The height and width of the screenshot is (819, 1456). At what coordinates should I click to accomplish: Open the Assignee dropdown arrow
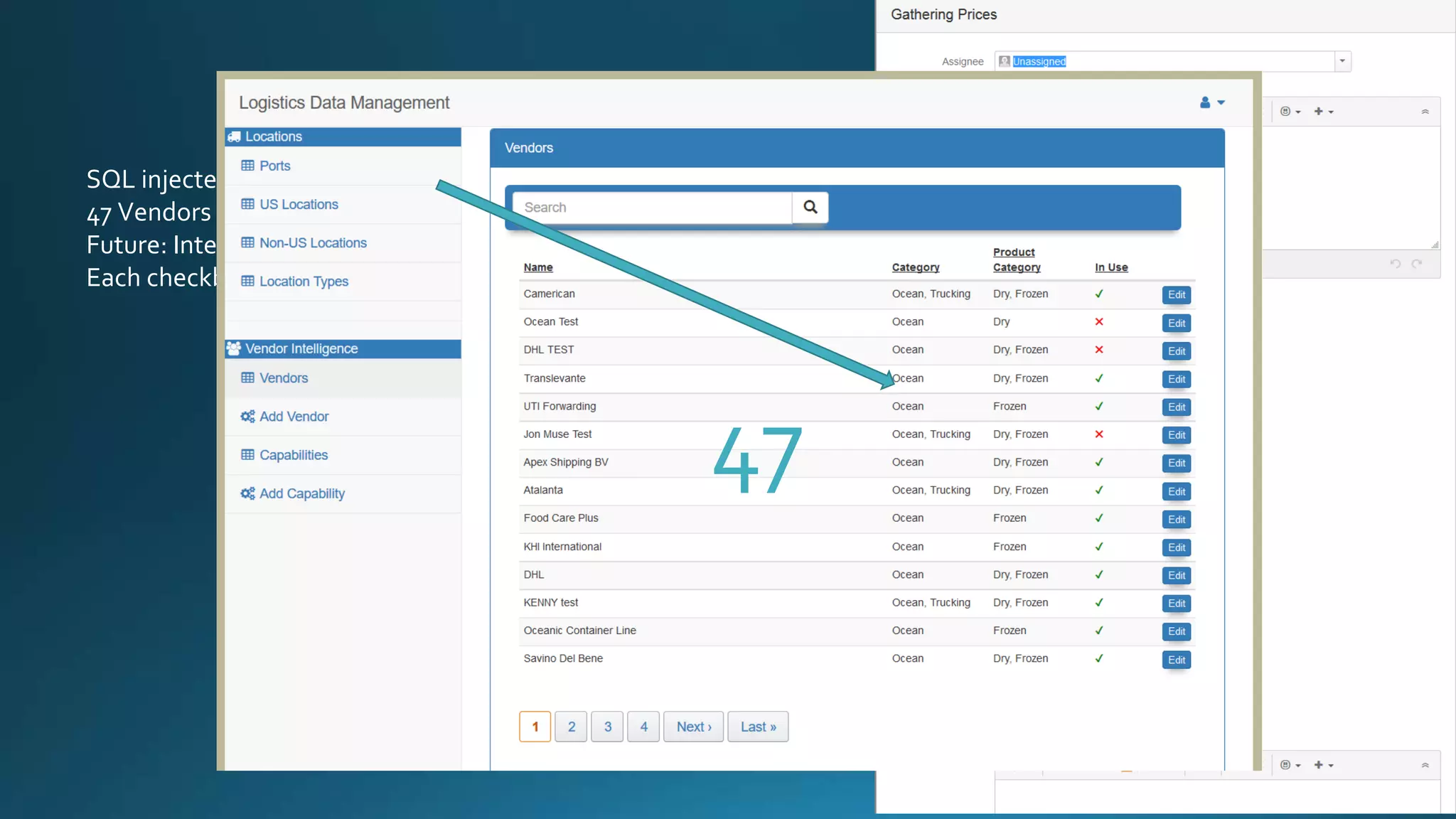[1342, 61]
